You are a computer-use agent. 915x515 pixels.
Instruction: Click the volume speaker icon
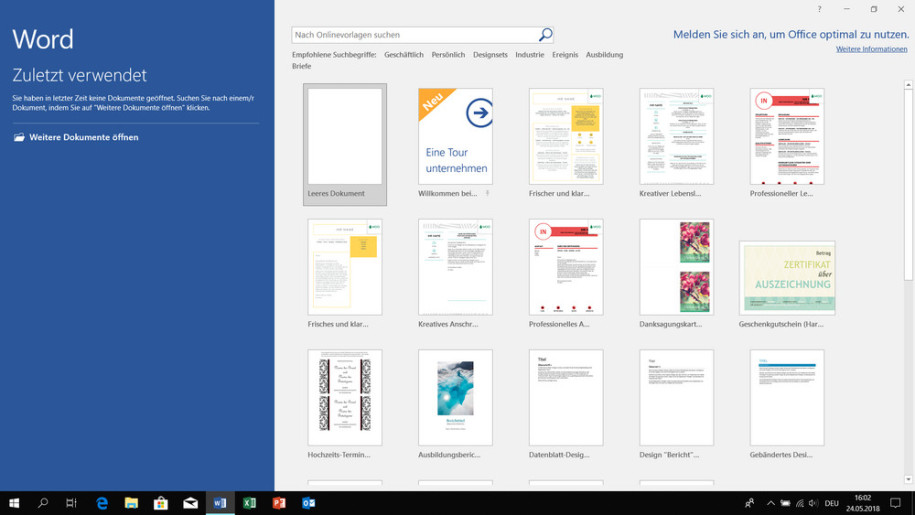[x=813, y=503]
